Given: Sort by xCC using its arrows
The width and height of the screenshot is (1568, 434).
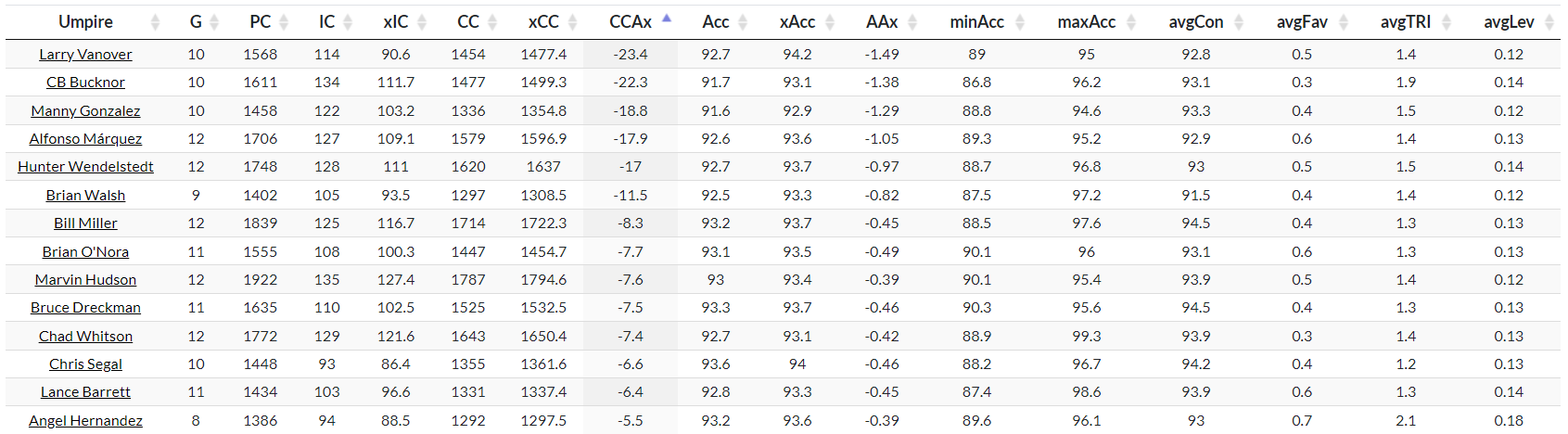Looking at the screenshot, I should [572, 22].
